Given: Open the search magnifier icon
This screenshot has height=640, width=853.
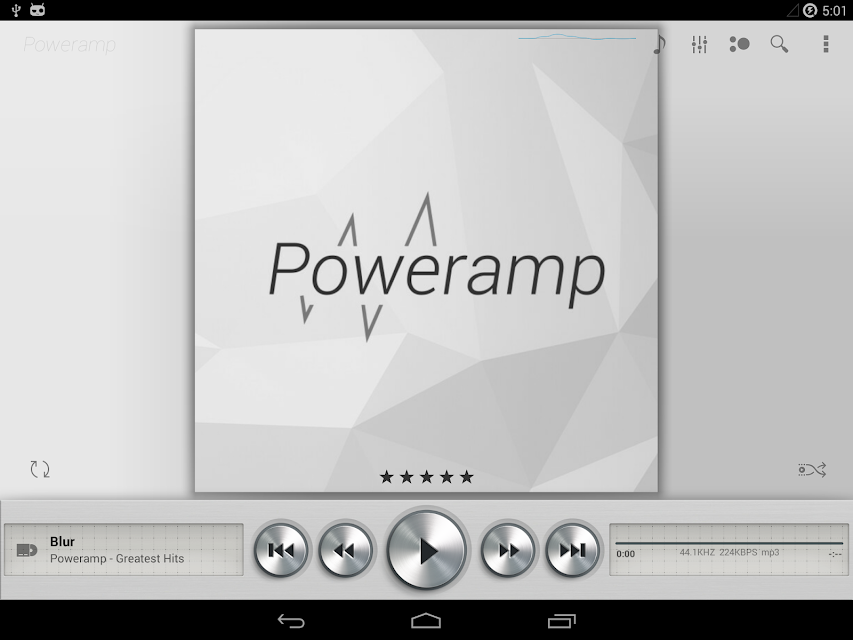Looking at the screenshot, I should pyautogui.click(x=779, y=44).
